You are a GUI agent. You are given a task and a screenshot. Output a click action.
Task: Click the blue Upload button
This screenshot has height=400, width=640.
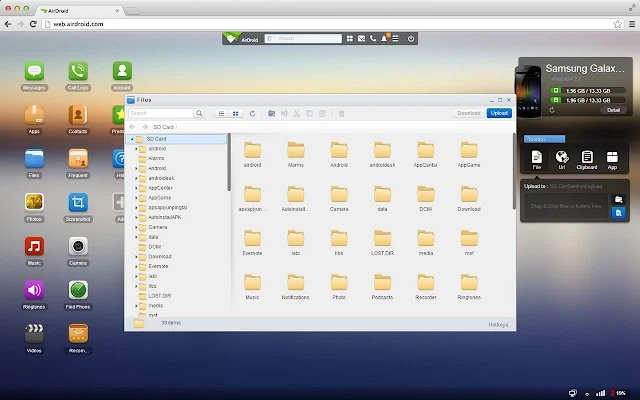[499, 114]
